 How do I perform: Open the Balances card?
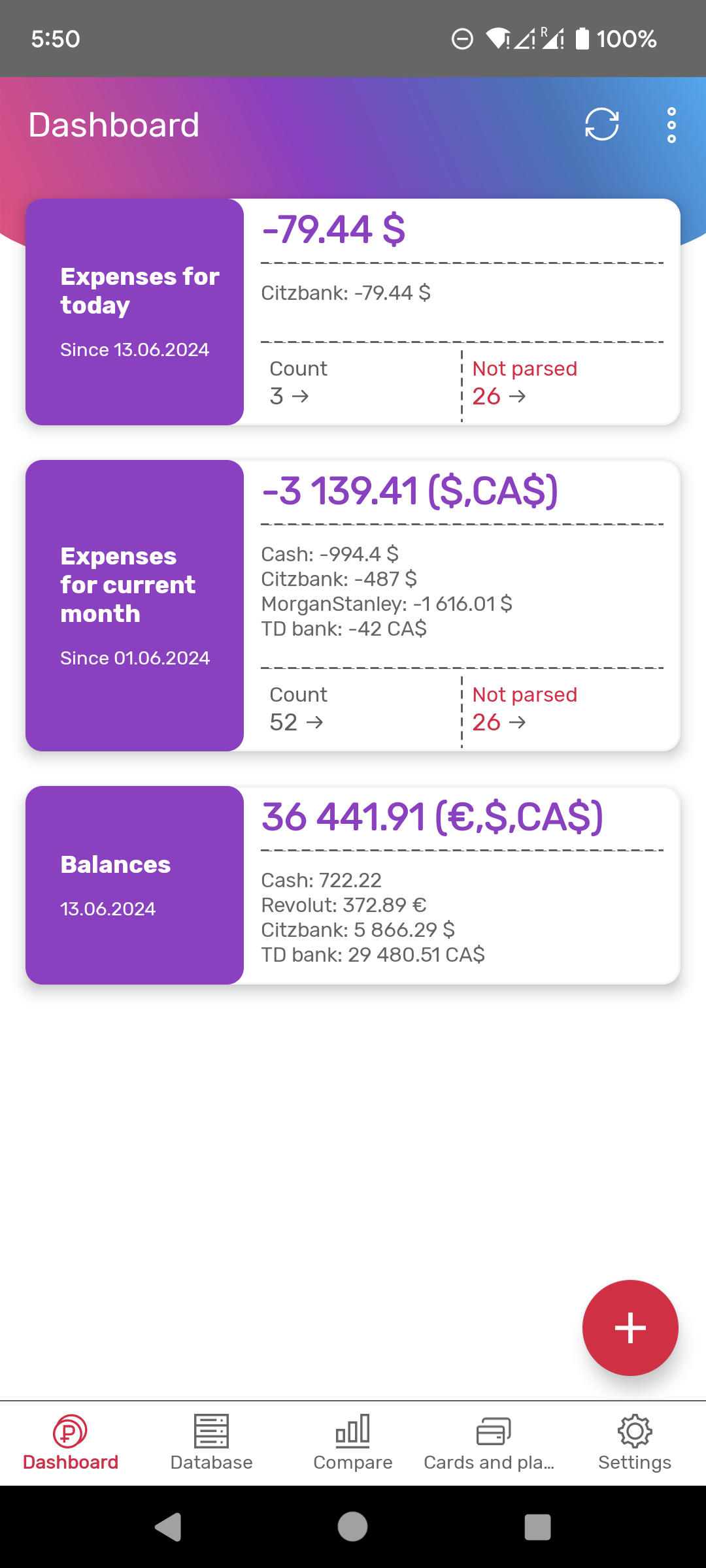coord(135,885)
